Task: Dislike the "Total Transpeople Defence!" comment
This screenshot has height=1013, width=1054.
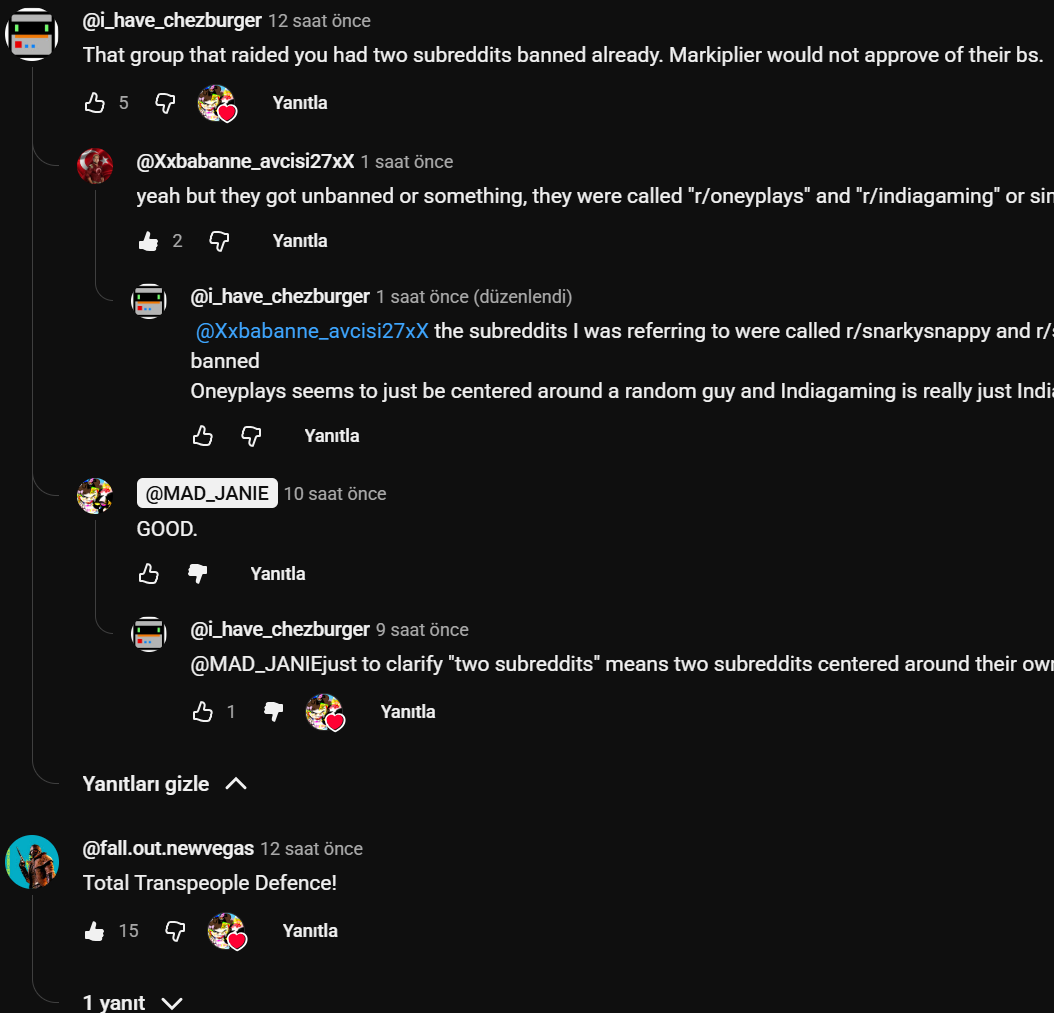Action: pos(176,931)
